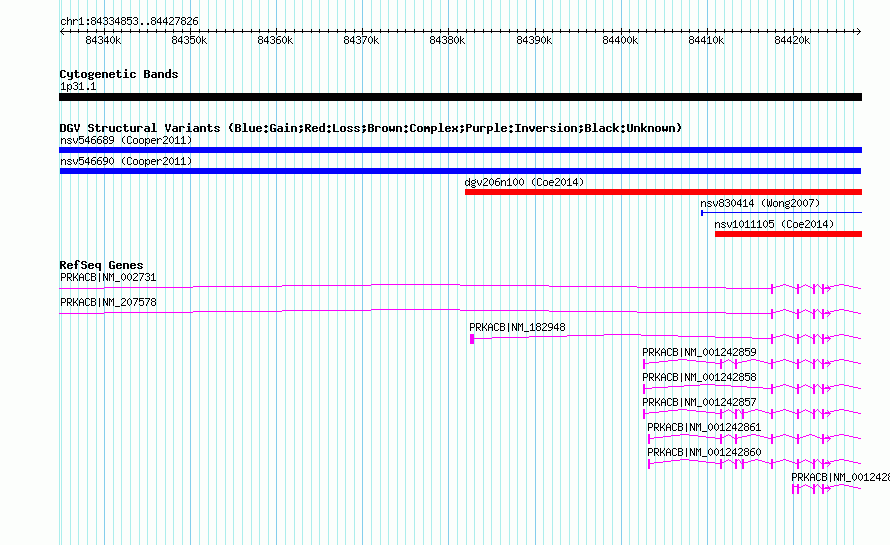Open the nsv546689 (Cooper2011) label
Image resolution: width=890 pixels, height=545 pixels.
126,140
